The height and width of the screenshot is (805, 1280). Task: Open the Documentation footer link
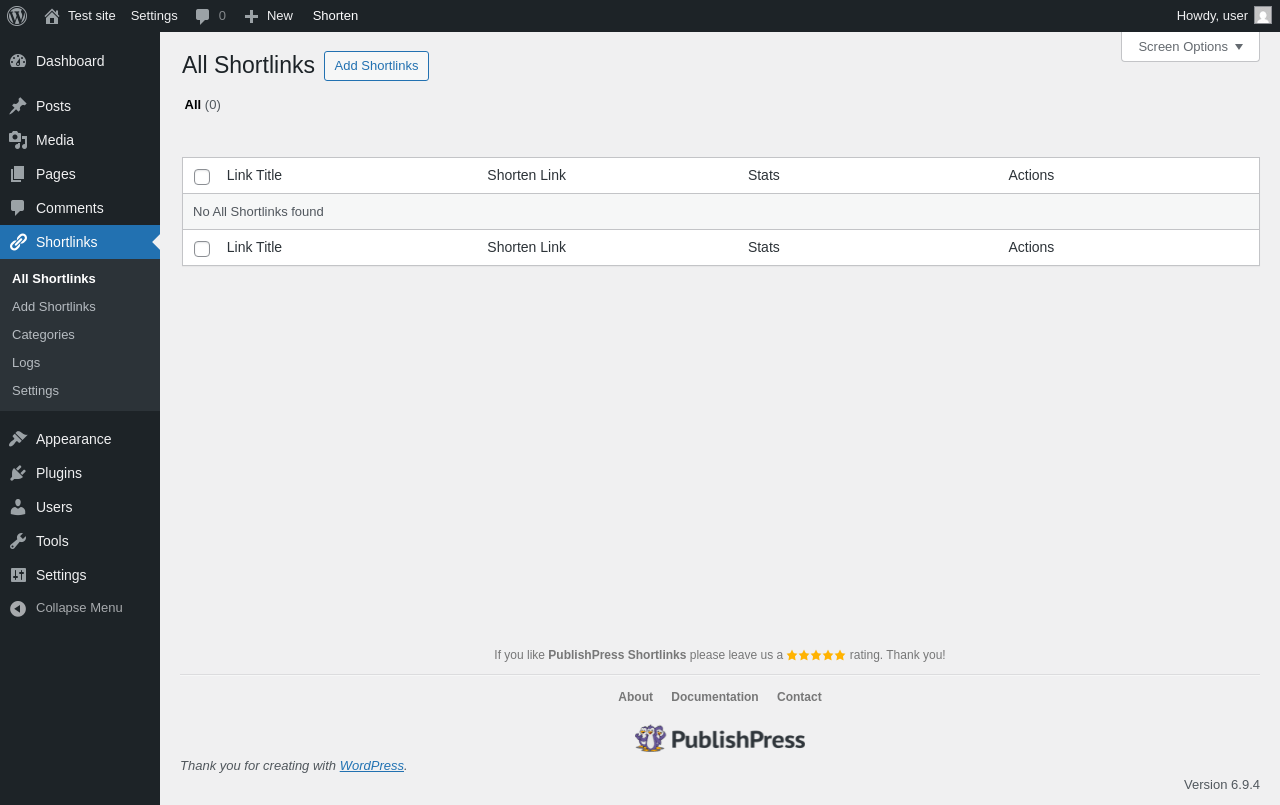[715, 697]
